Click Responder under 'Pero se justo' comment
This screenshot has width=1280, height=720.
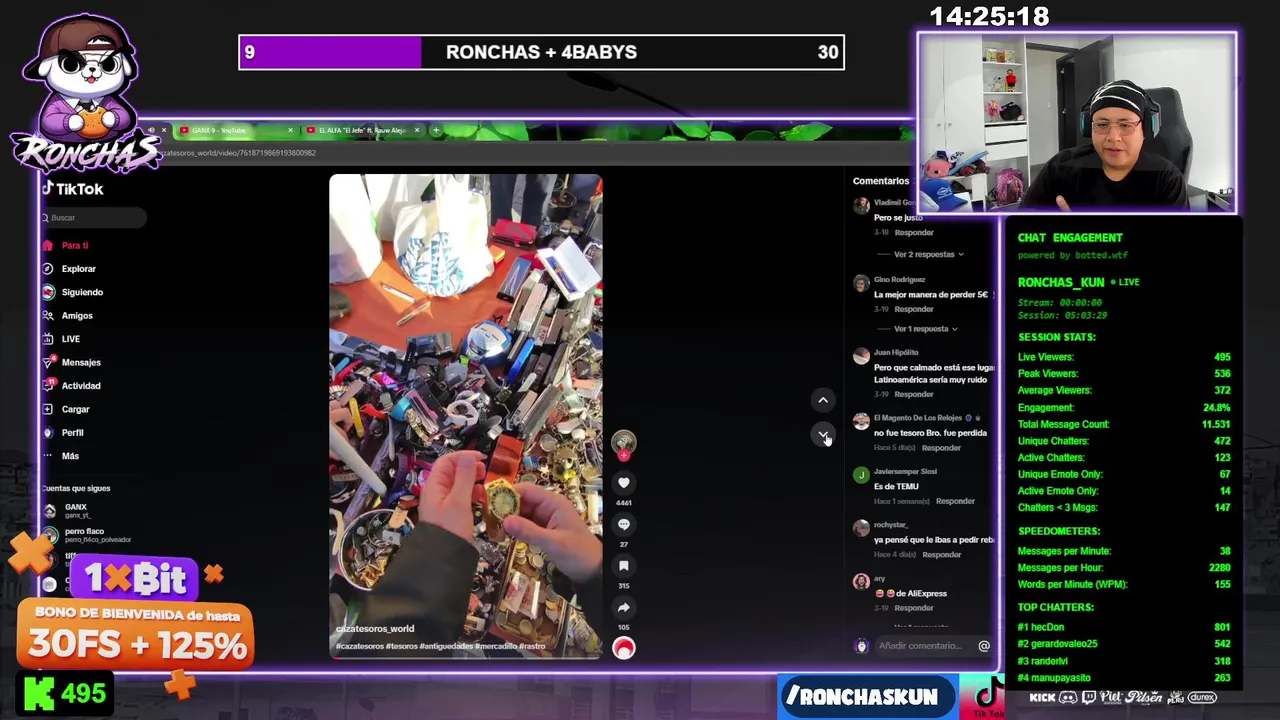click(914, 232)
